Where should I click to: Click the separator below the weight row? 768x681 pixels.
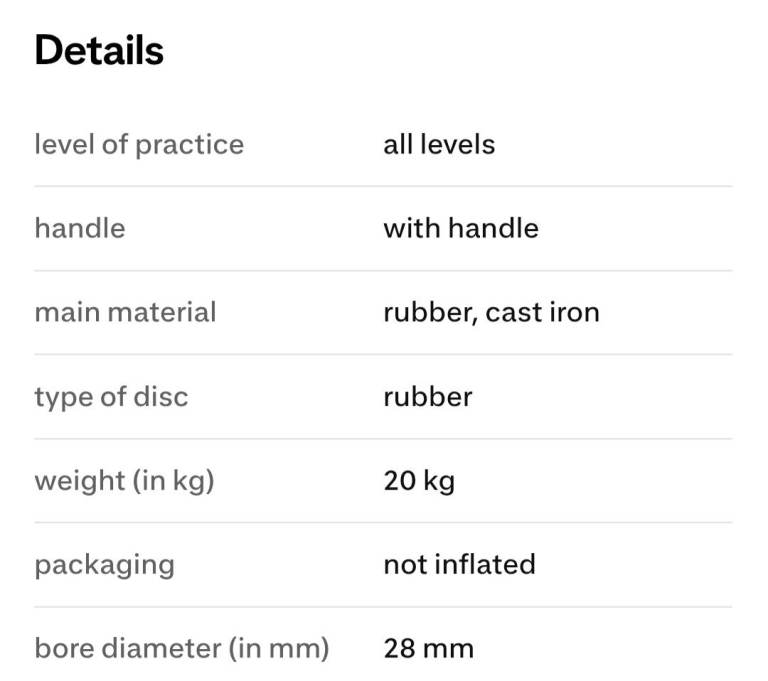tap(383, 522)
